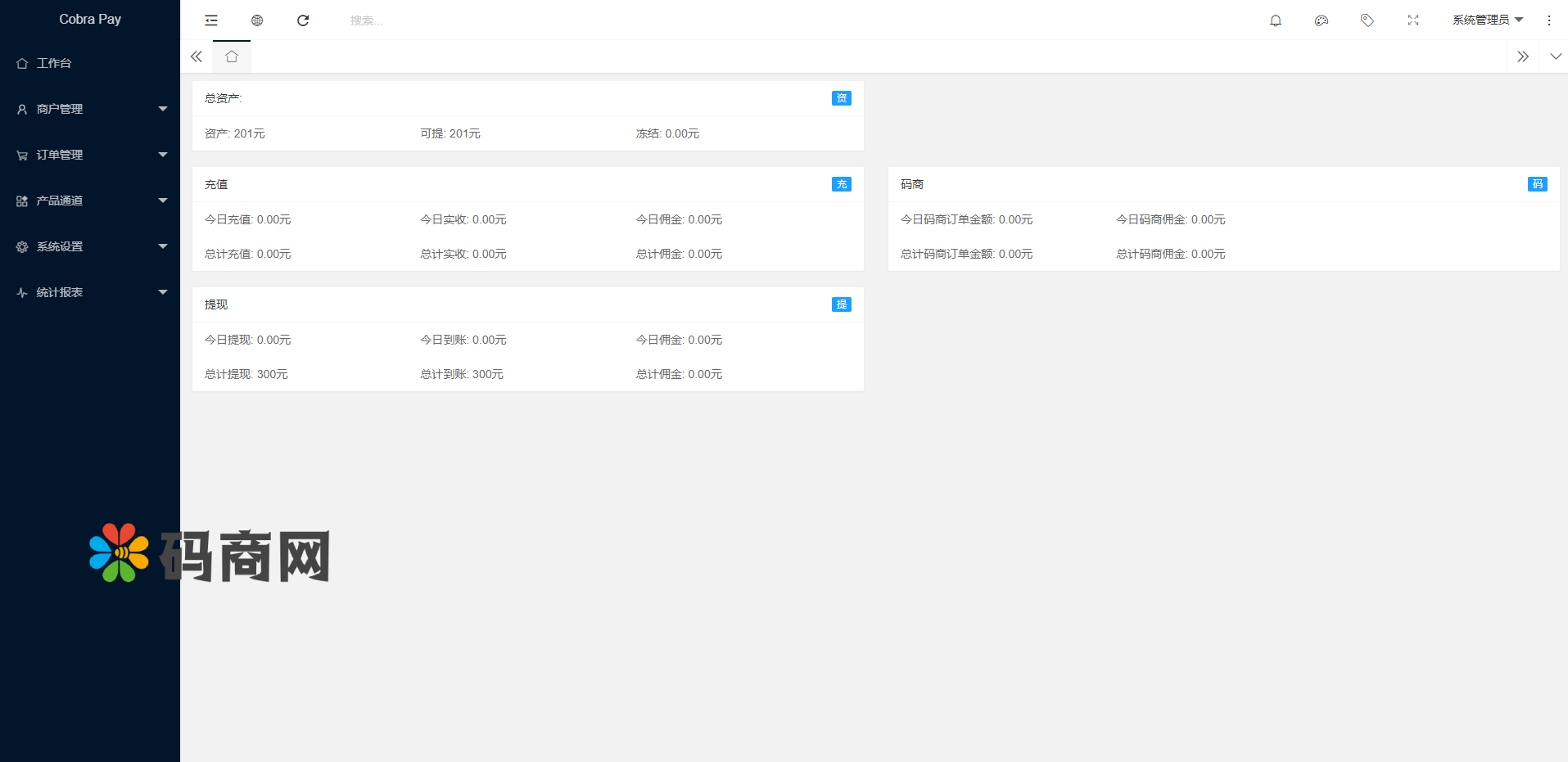Viewport: 1568px width, 762px height.
Task: Collapse the sidebar with the menu fold icon
Action: coord(211,20)
